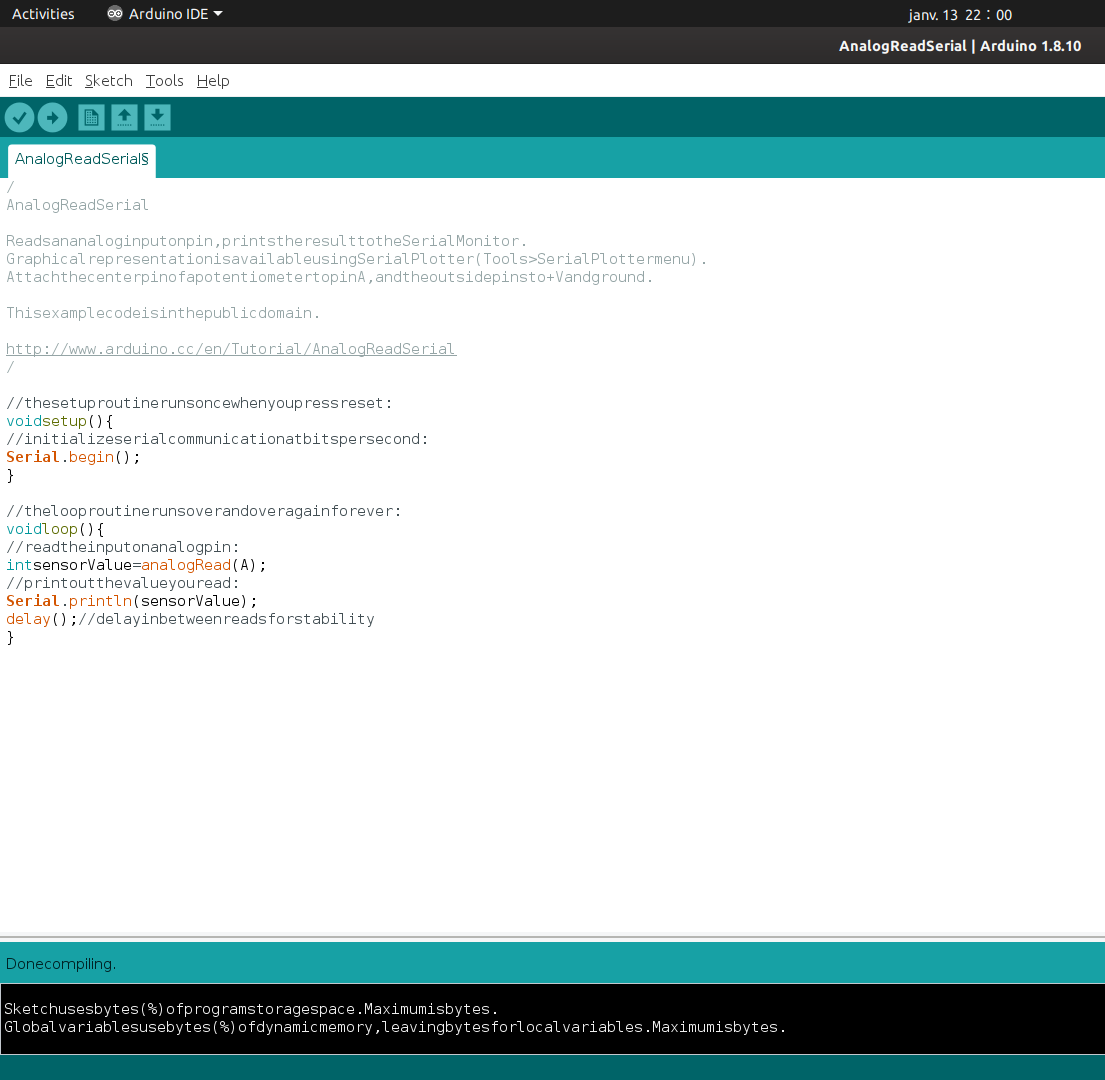Click the window title AnalogReadSerial | Arduino 1.8.10

click(x=960, y=46)
